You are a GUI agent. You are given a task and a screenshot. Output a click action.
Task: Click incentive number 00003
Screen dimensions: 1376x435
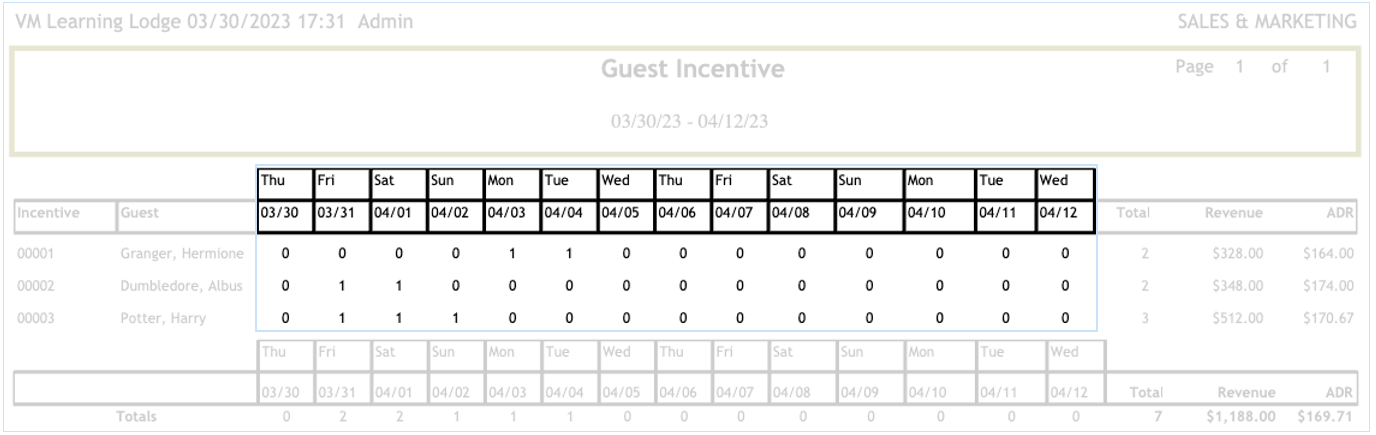[x=35, y=319]
